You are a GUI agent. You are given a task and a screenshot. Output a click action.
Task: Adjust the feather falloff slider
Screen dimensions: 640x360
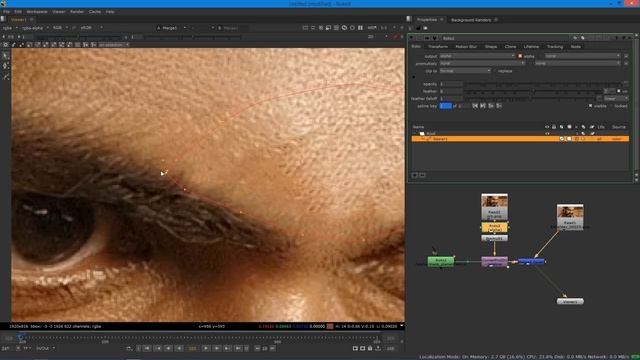tap(530, 98)
